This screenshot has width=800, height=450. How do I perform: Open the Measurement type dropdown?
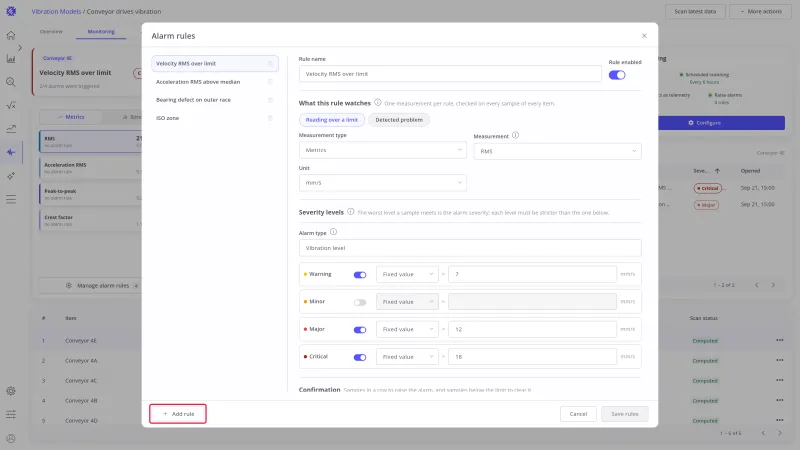(383, 150)
